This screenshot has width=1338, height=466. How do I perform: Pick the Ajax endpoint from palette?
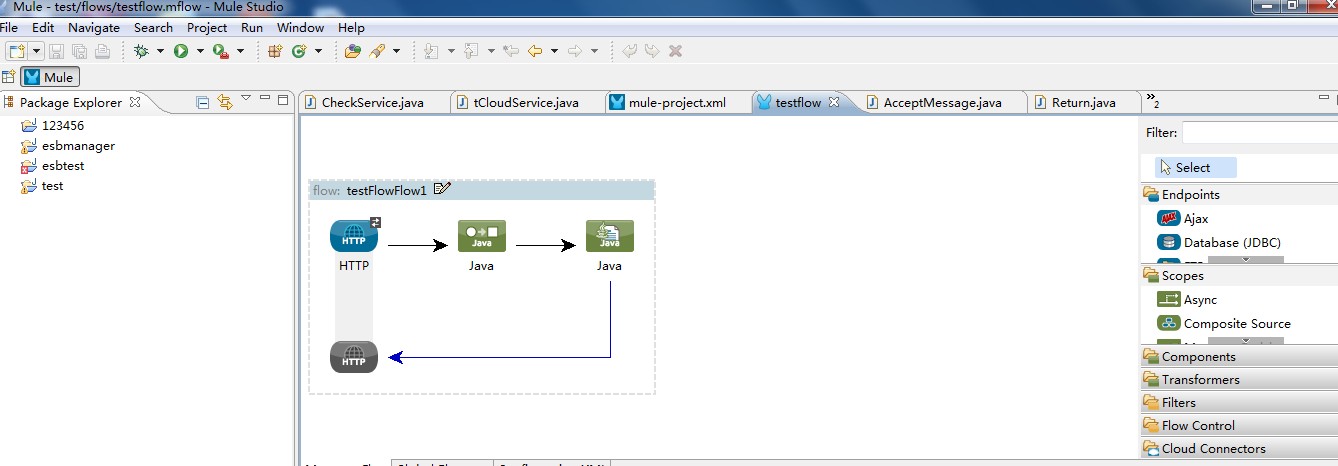click(x=1184, y=218)
